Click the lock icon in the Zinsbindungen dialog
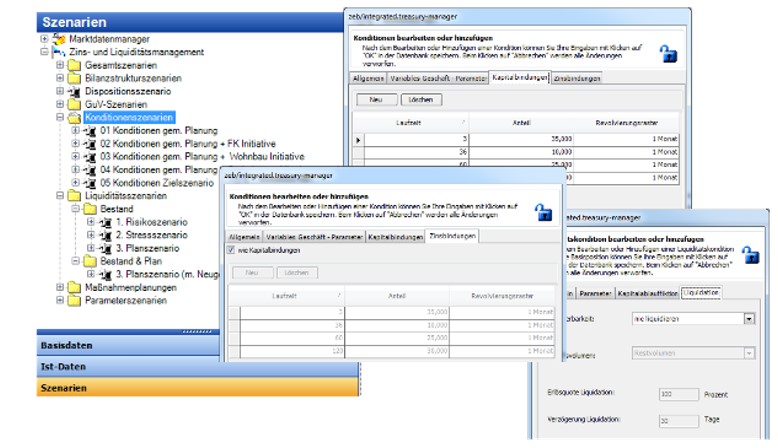Viewport: 778px width, 448px height. click(543, 212)
